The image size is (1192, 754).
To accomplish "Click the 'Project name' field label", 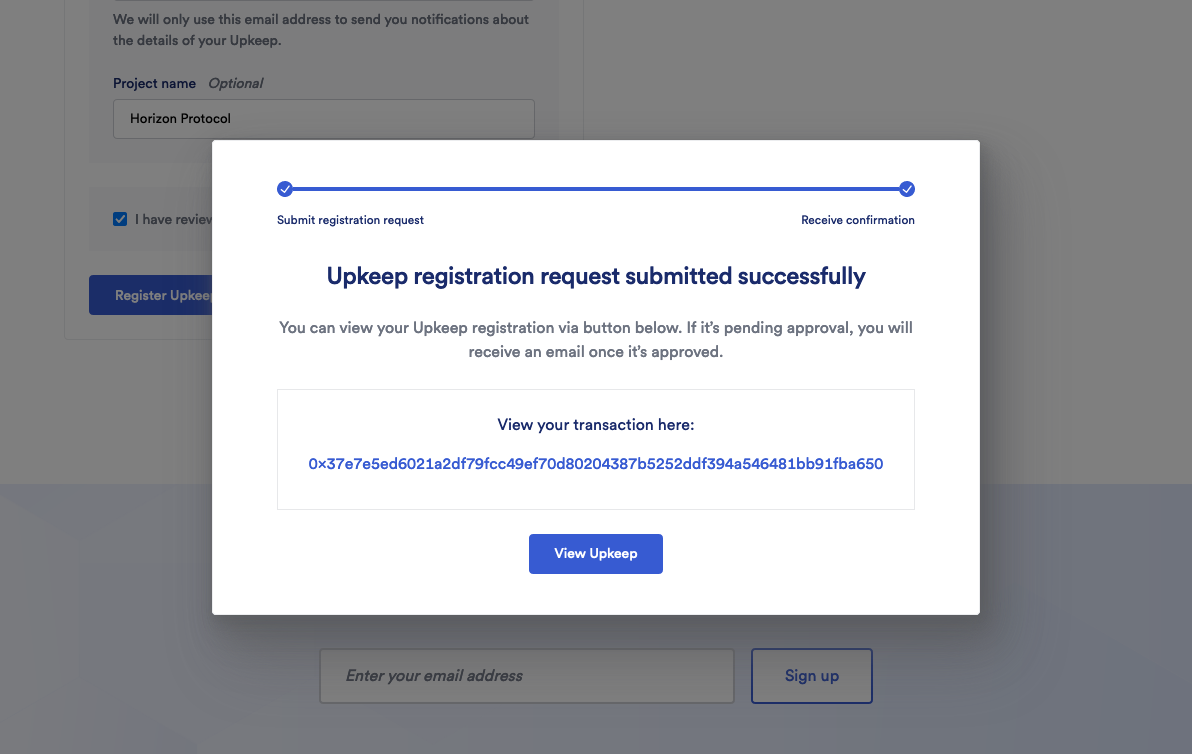I will [154, 83].
